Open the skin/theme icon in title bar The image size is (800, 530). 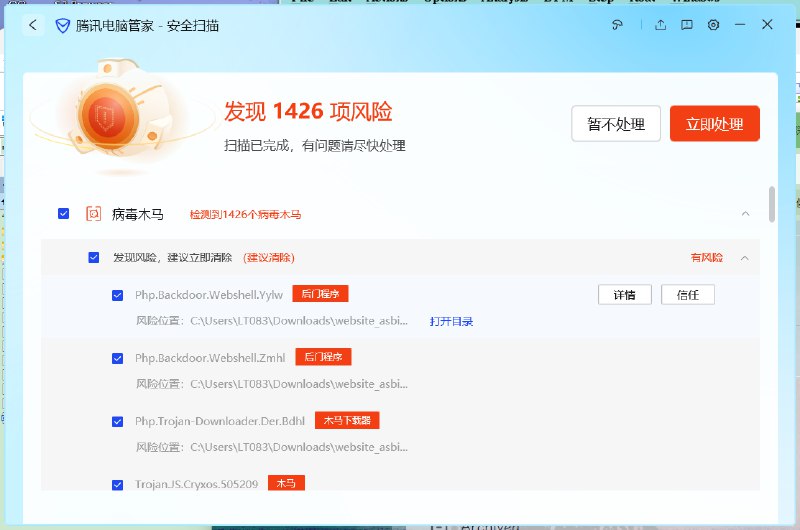click(x=617, y=24)
